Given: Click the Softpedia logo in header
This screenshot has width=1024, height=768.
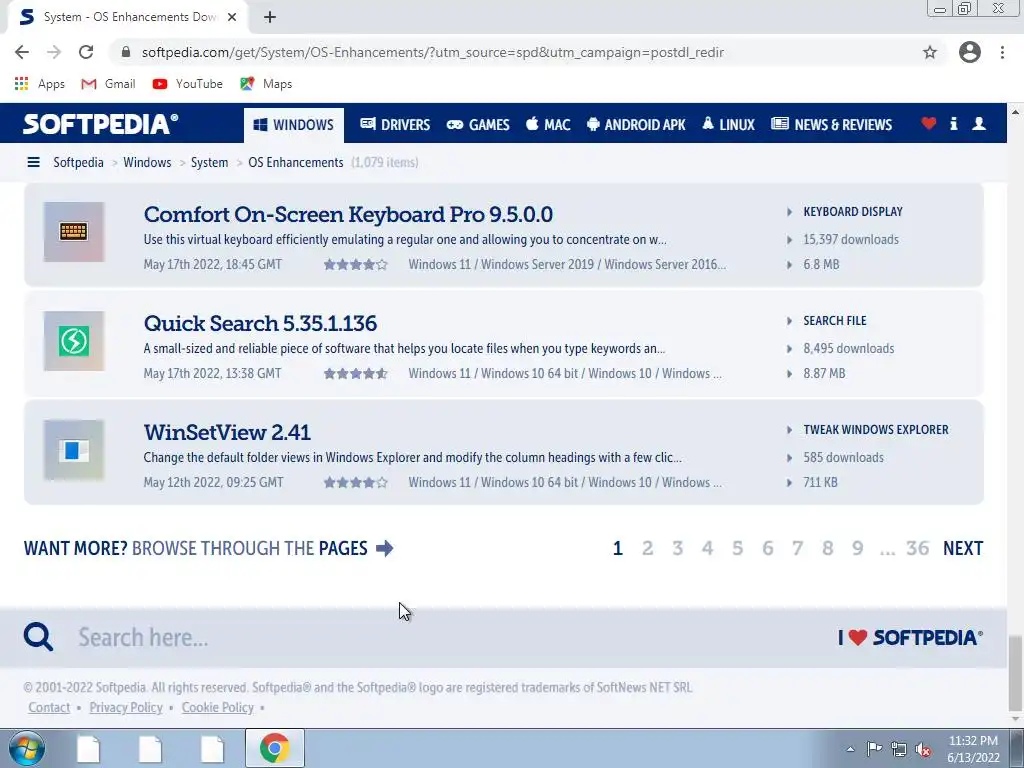Looking at the screenshot, I should (100, 124).
